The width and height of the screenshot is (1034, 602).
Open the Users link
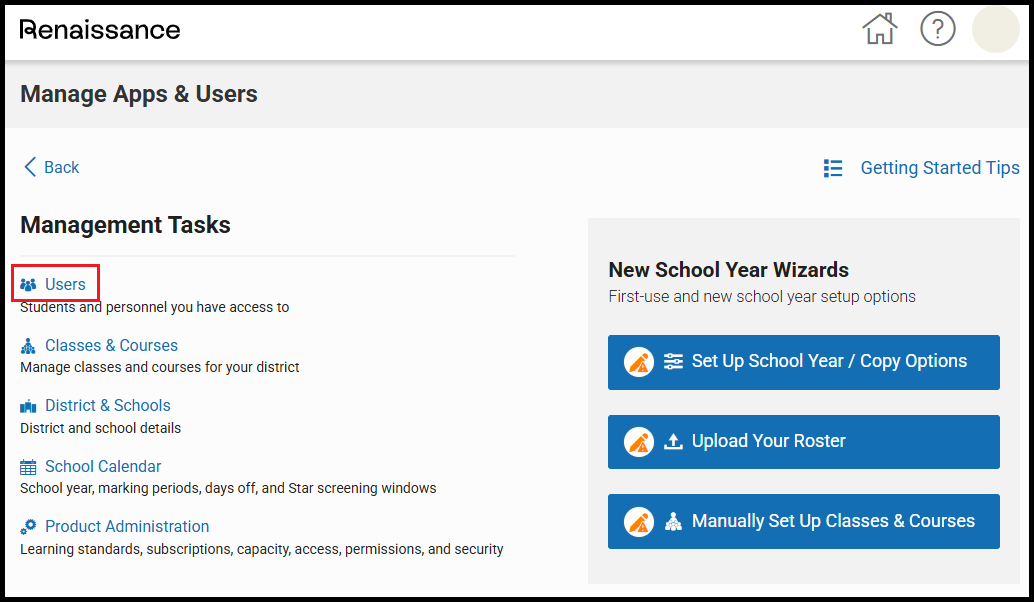coord(65,285)
